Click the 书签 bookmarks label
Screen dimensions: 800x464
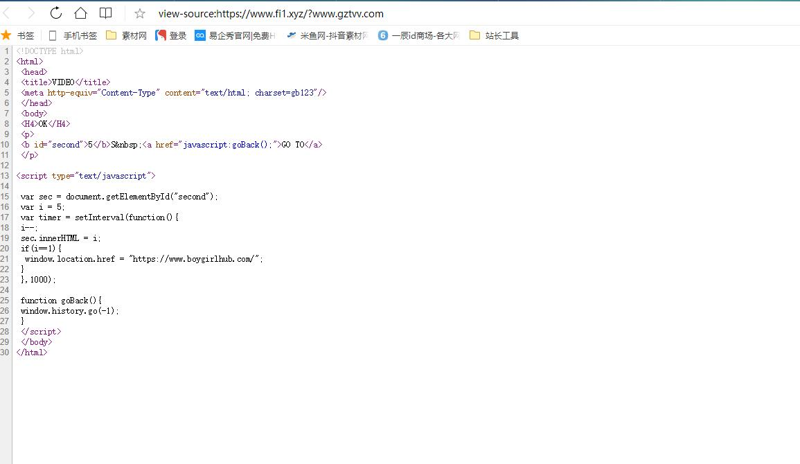[x=25, y=36]
